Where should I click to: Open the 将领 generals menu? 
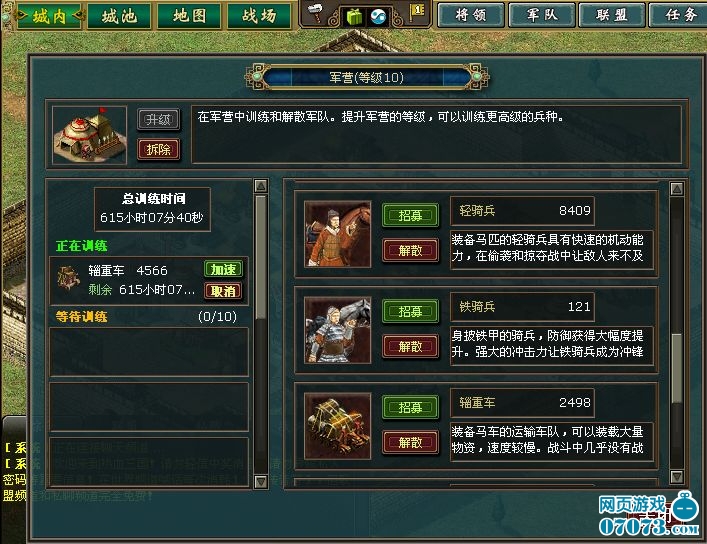coord(471,15)
